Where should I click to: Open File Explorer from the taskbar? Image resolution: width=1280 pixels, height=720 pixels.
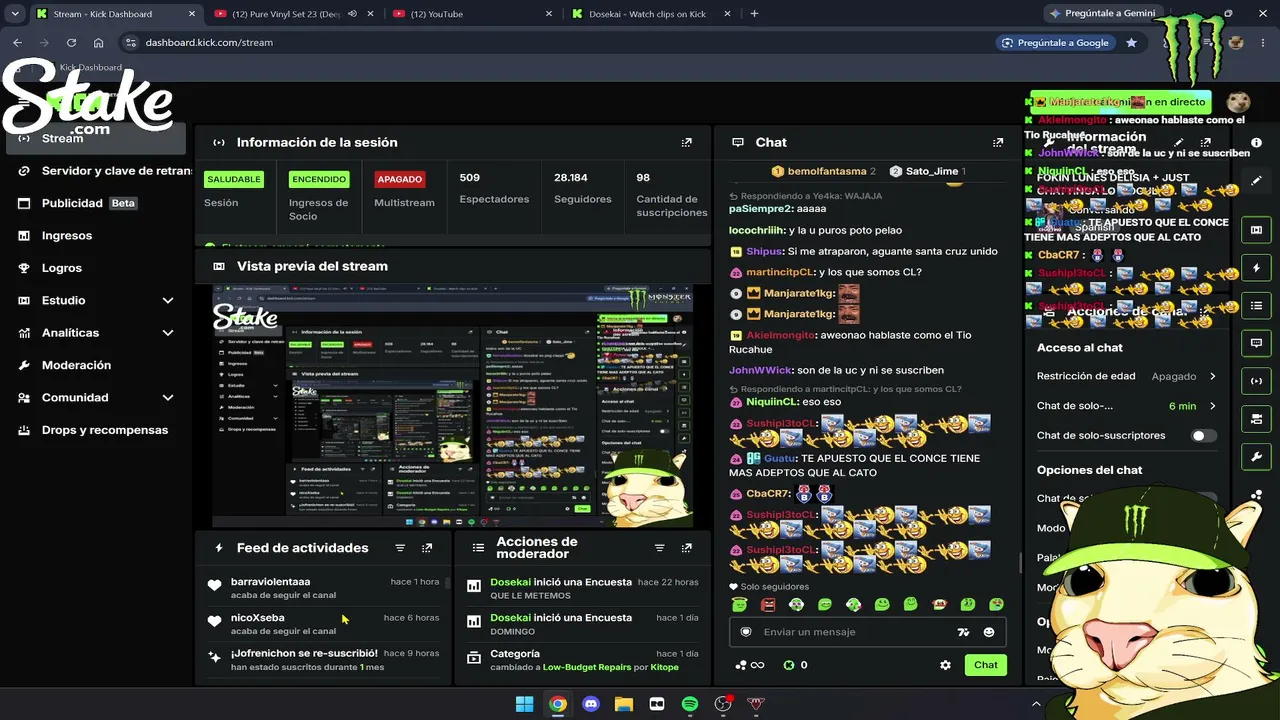pos(624,704)
